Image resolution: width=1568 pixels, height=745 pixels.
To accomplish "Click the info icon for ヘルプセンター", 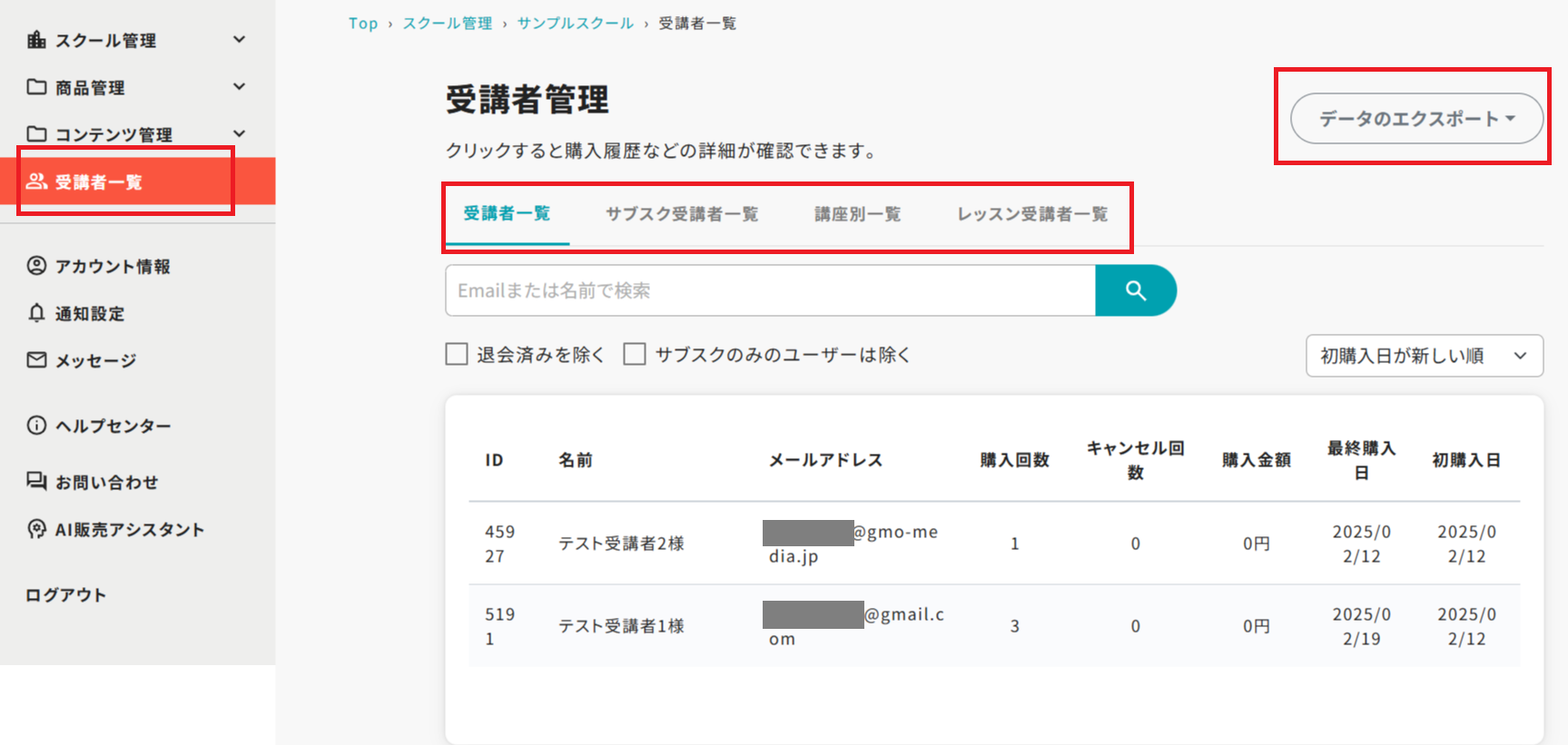I will click(36, 426).
